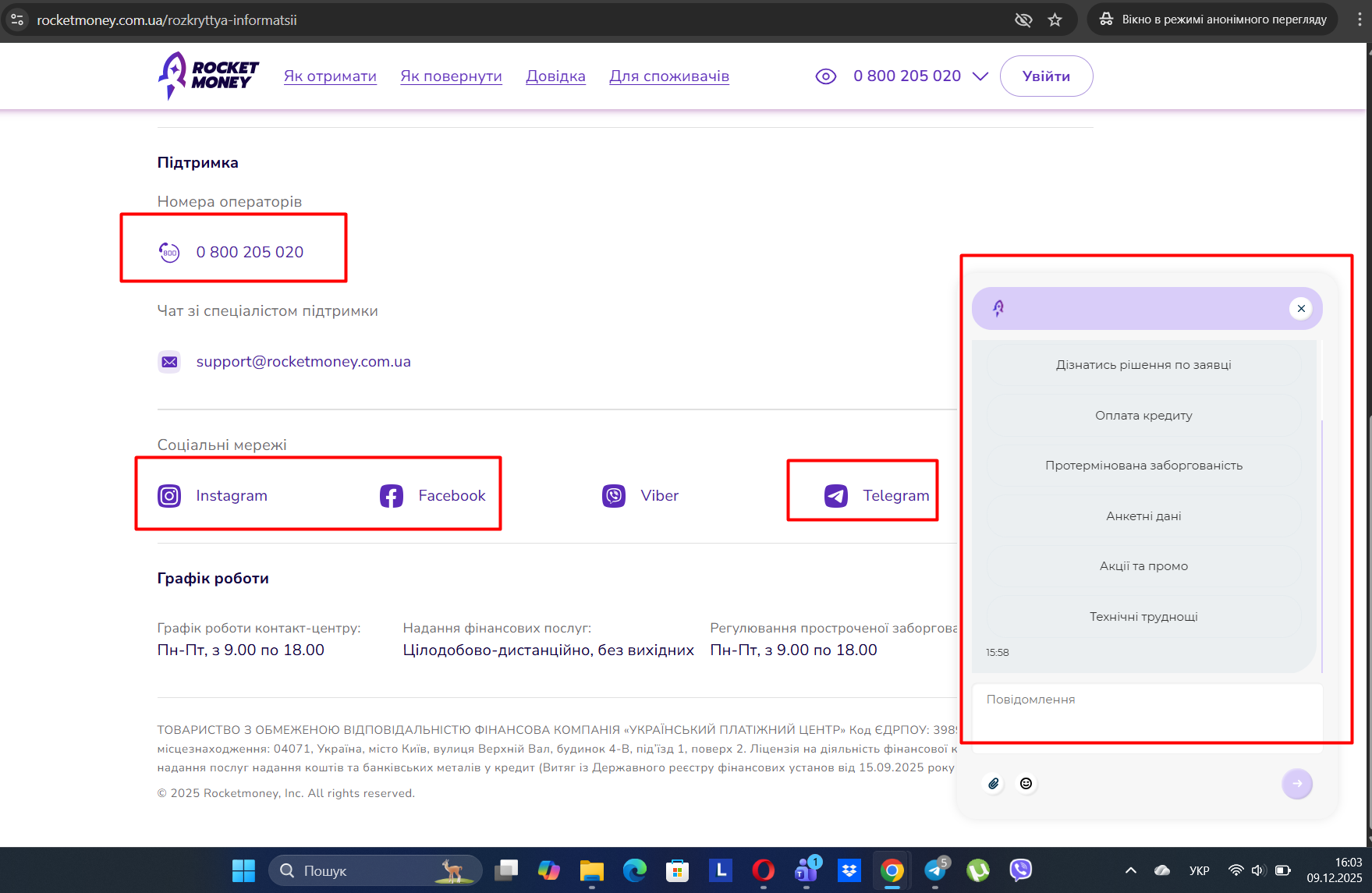
Task: Click the Instagram icon
Action: pyautogui.click(x=169, y=496)
